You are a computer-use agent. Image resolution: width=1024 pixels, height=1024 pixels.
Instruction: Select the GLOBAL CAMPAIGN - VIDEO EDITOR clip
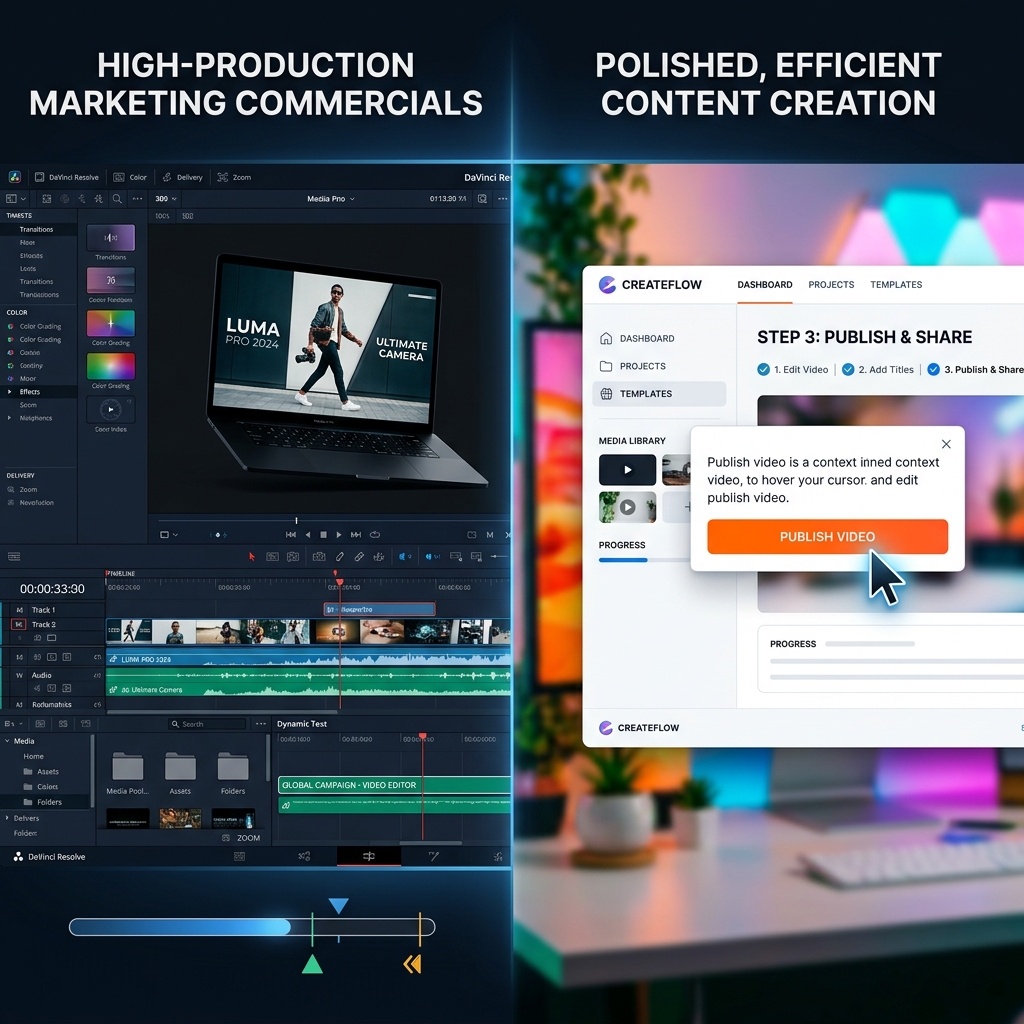click(x=394, y=785)
